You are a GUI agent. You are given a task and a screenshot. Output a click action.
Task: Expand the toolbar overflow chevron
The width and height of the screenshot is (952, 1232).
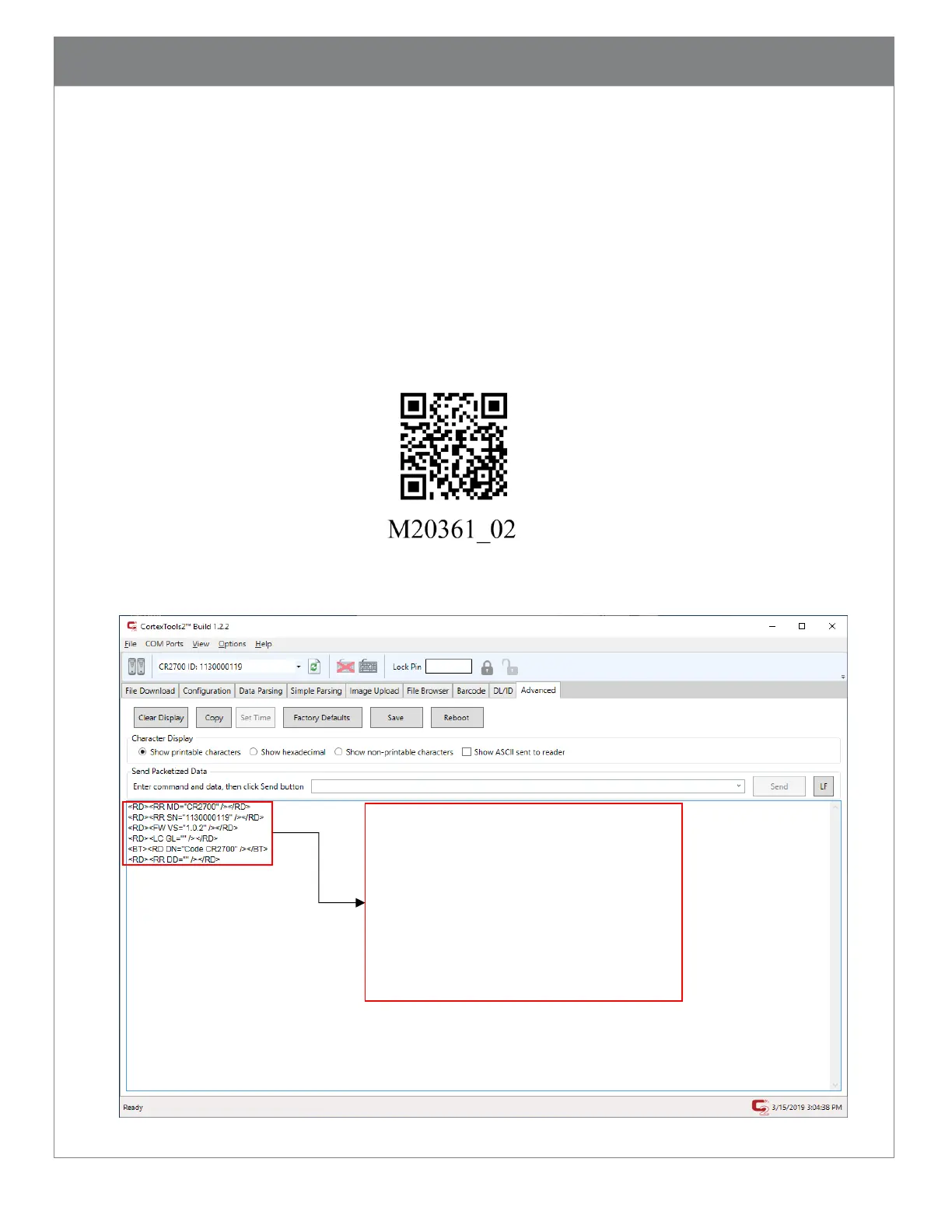tap(843, 677)
